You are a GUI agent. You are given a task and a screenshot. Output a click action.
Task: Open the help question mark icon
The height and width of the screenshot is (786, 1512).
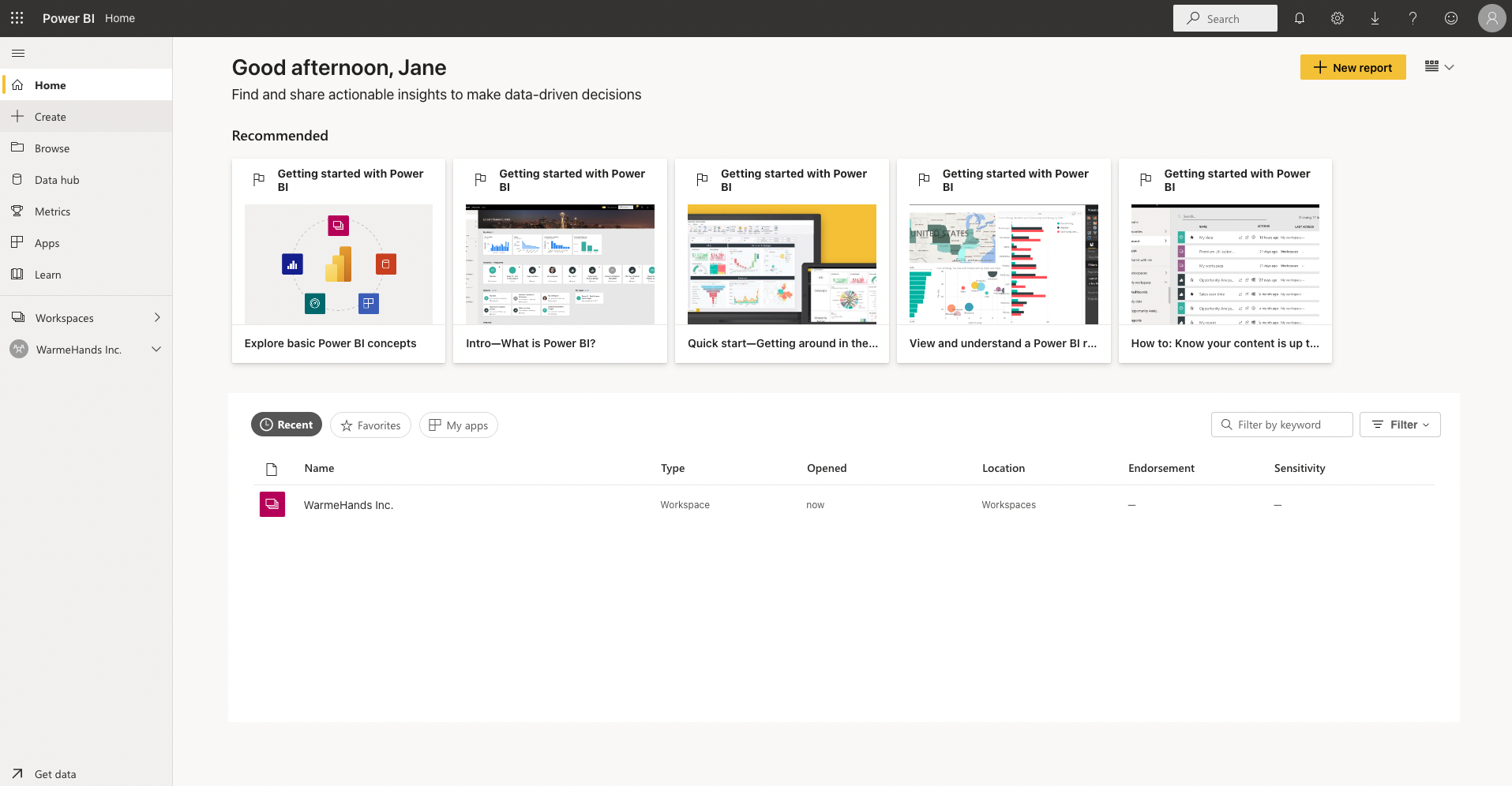(1413, 18)
